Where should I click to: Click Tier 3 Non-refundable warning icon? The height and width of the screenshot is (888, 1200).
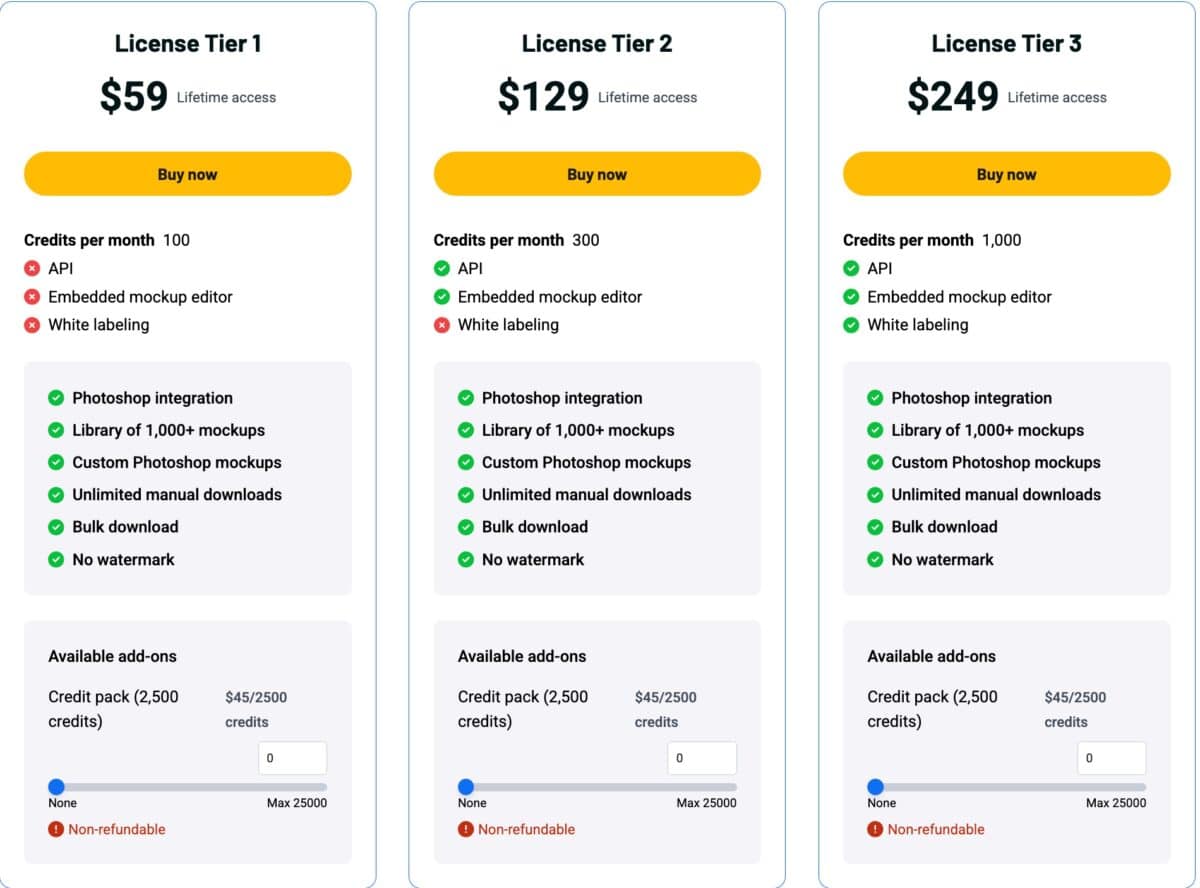click(875, 829)
